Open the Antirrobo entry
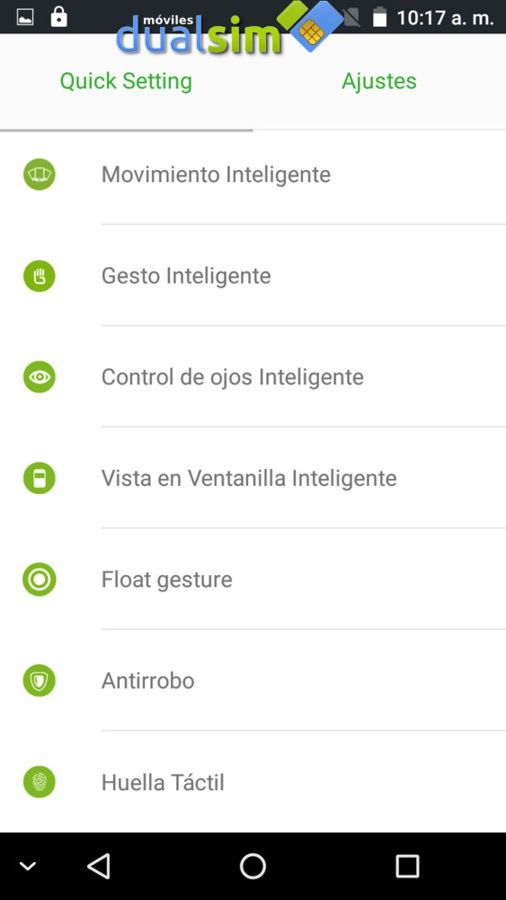 click(x=253, y=681)
